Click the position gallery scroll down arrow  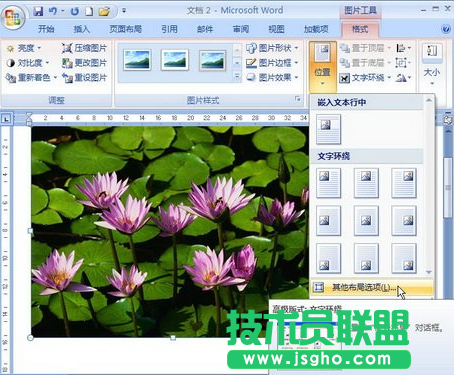(x=429, y=272)
